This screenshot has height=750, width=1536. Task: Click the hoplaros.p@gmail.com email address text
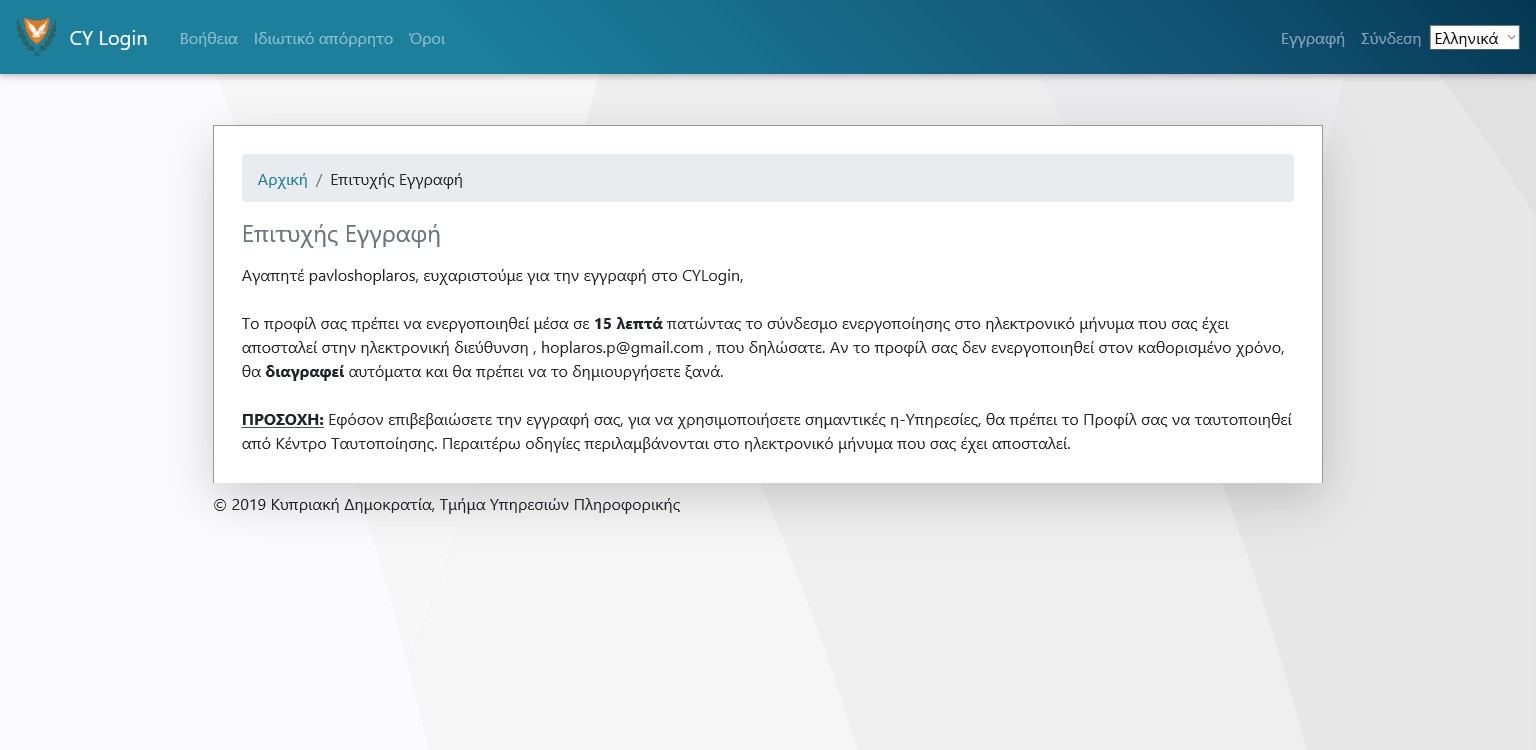622,347
